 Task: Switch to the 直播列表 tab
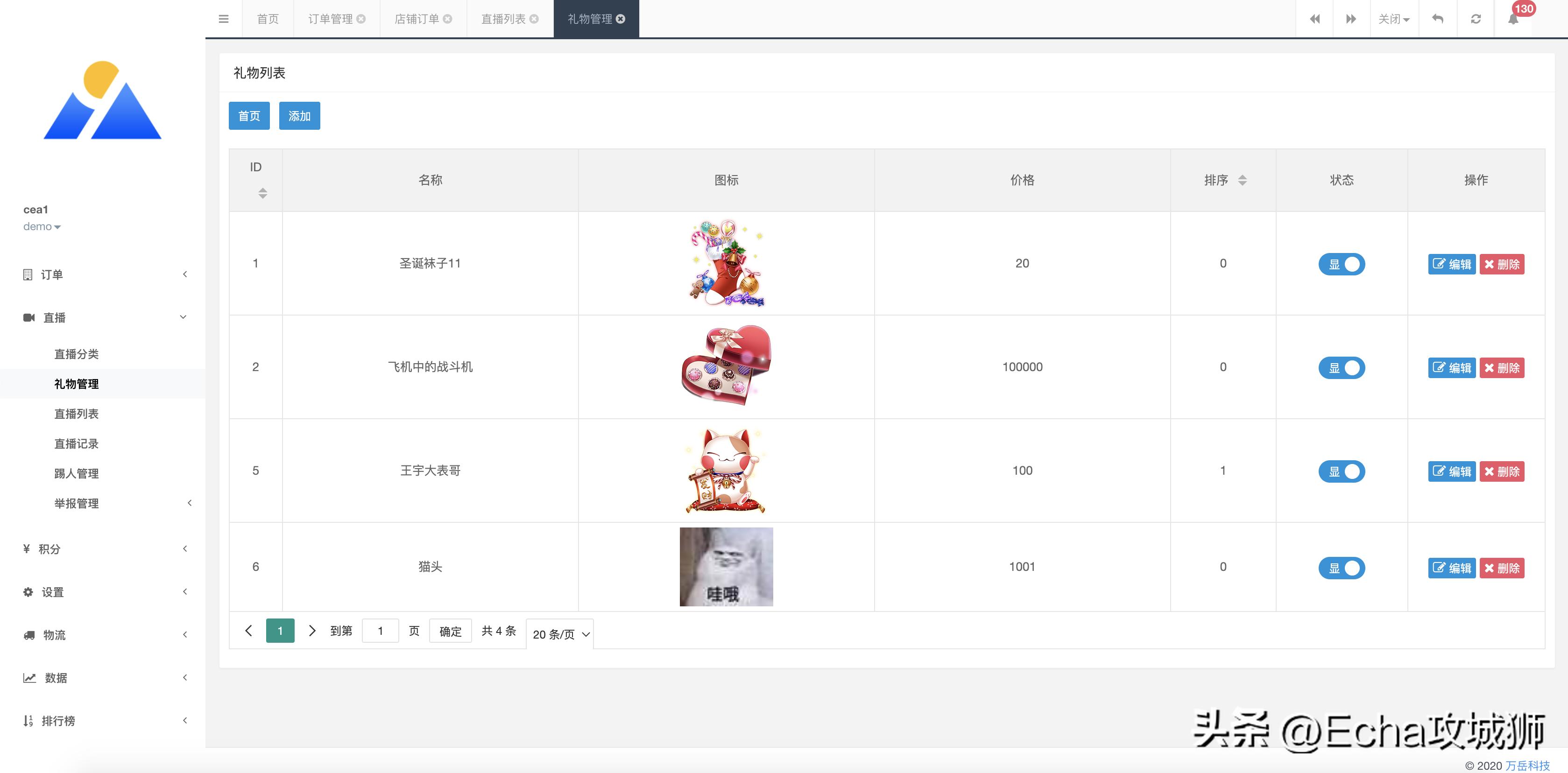(502, 18)
